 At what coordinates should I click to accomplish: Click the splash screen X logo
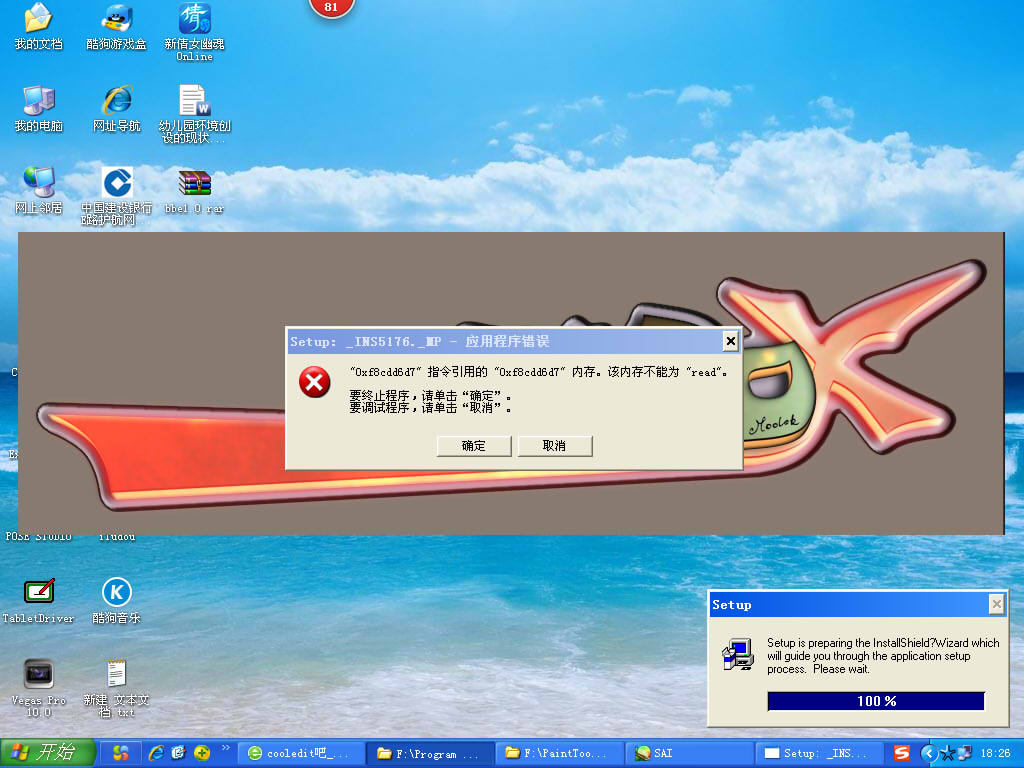point(849,356)
